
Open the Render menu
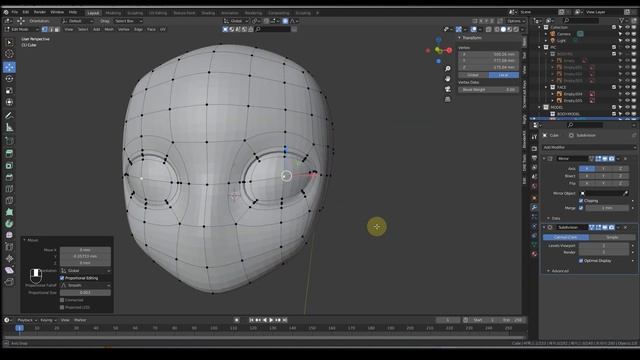click(40, 12)
